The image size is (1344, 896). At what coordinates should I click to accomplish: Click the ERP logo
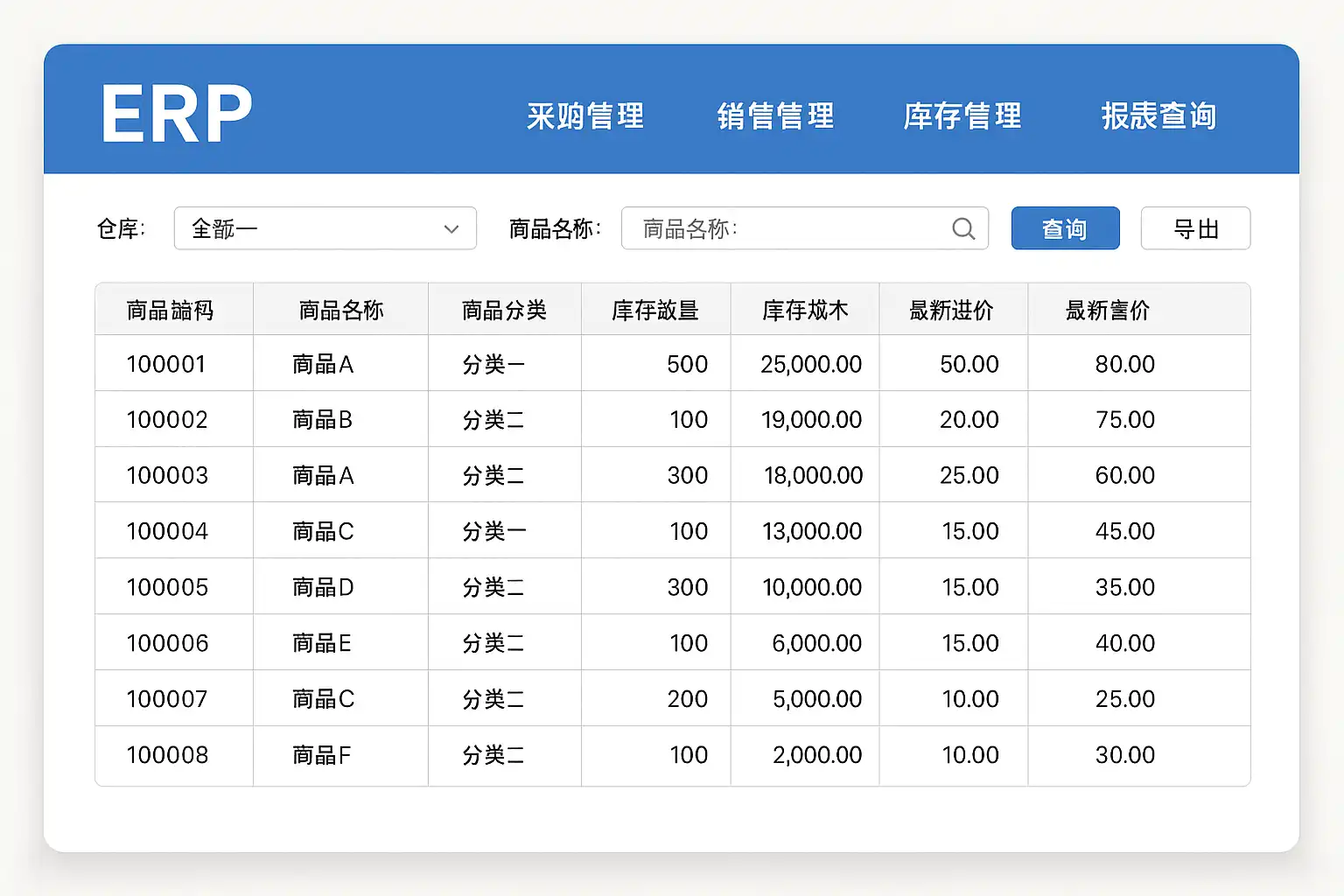pos(176,114)
